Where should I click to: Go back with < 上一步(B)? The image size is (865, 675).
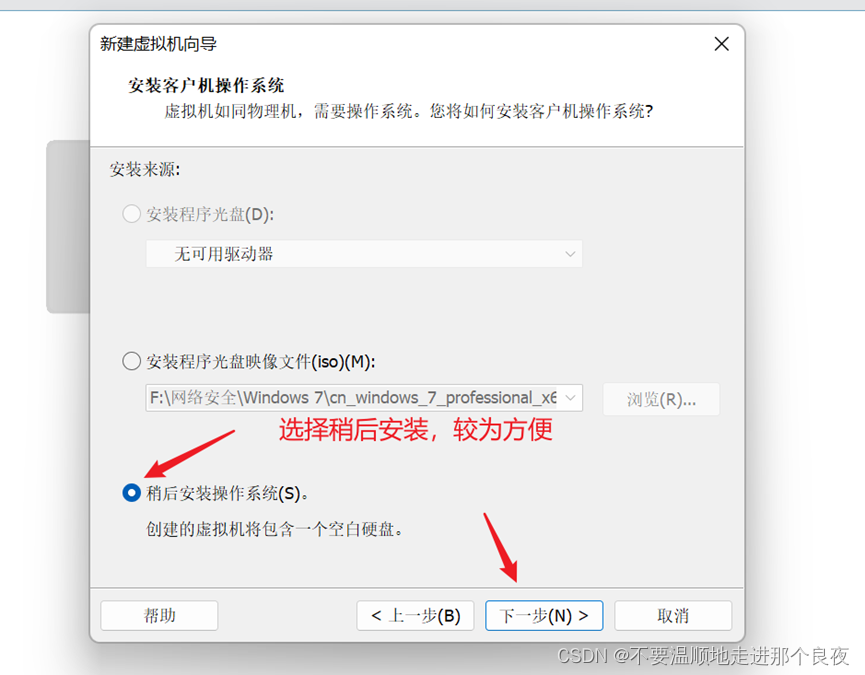[415, 615]
